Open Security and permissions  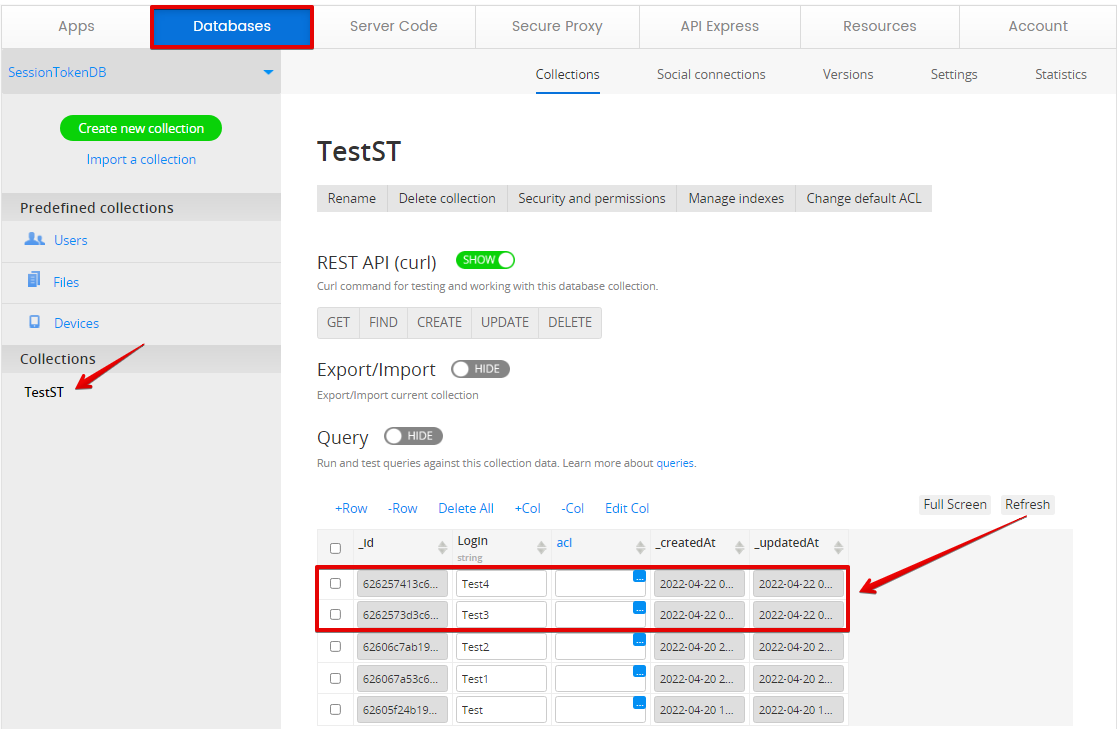[592, 198]
